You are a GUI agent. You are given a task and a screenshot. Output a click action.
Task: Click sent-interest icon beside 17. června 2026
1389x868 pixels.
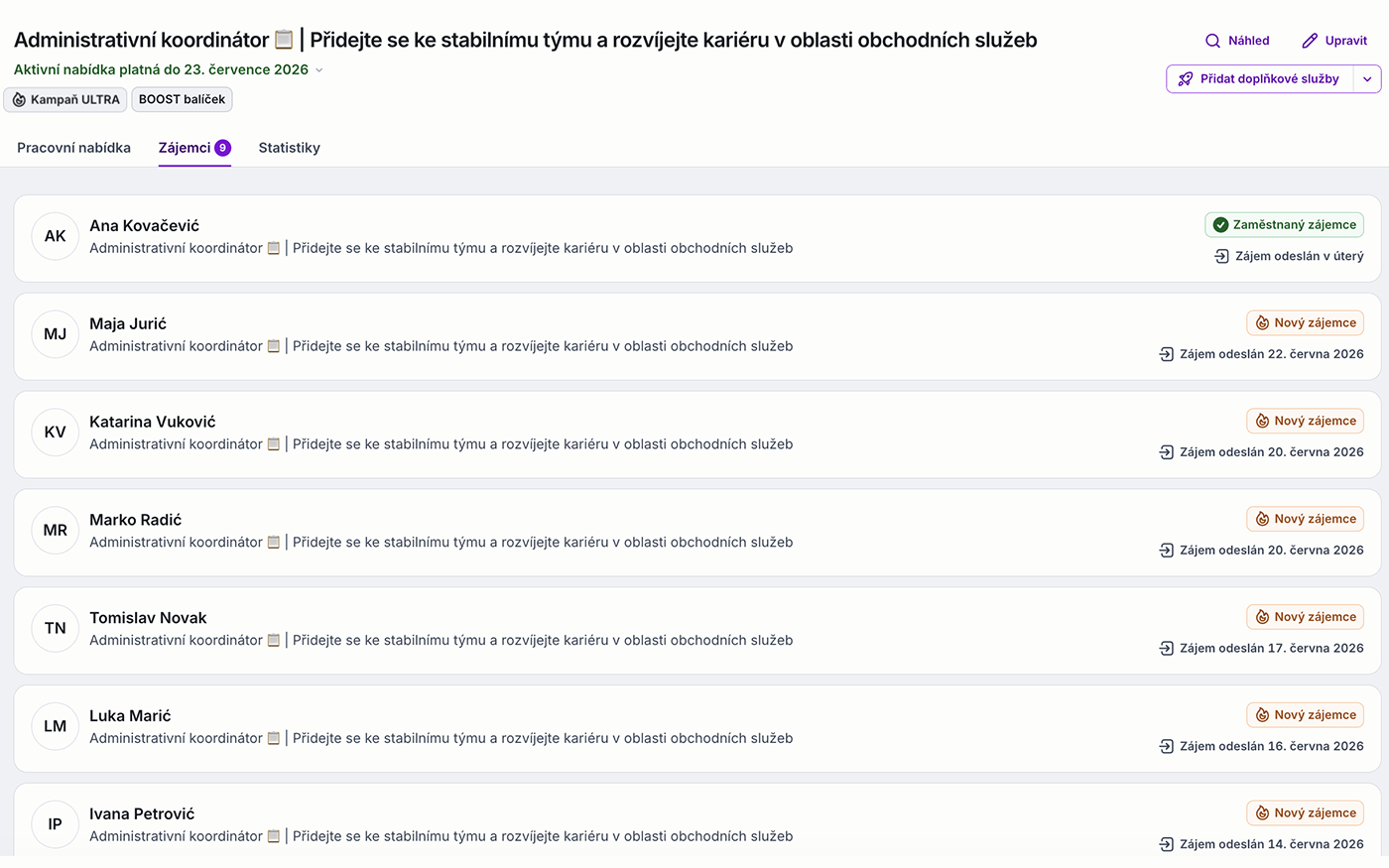tap(1167, 650)
